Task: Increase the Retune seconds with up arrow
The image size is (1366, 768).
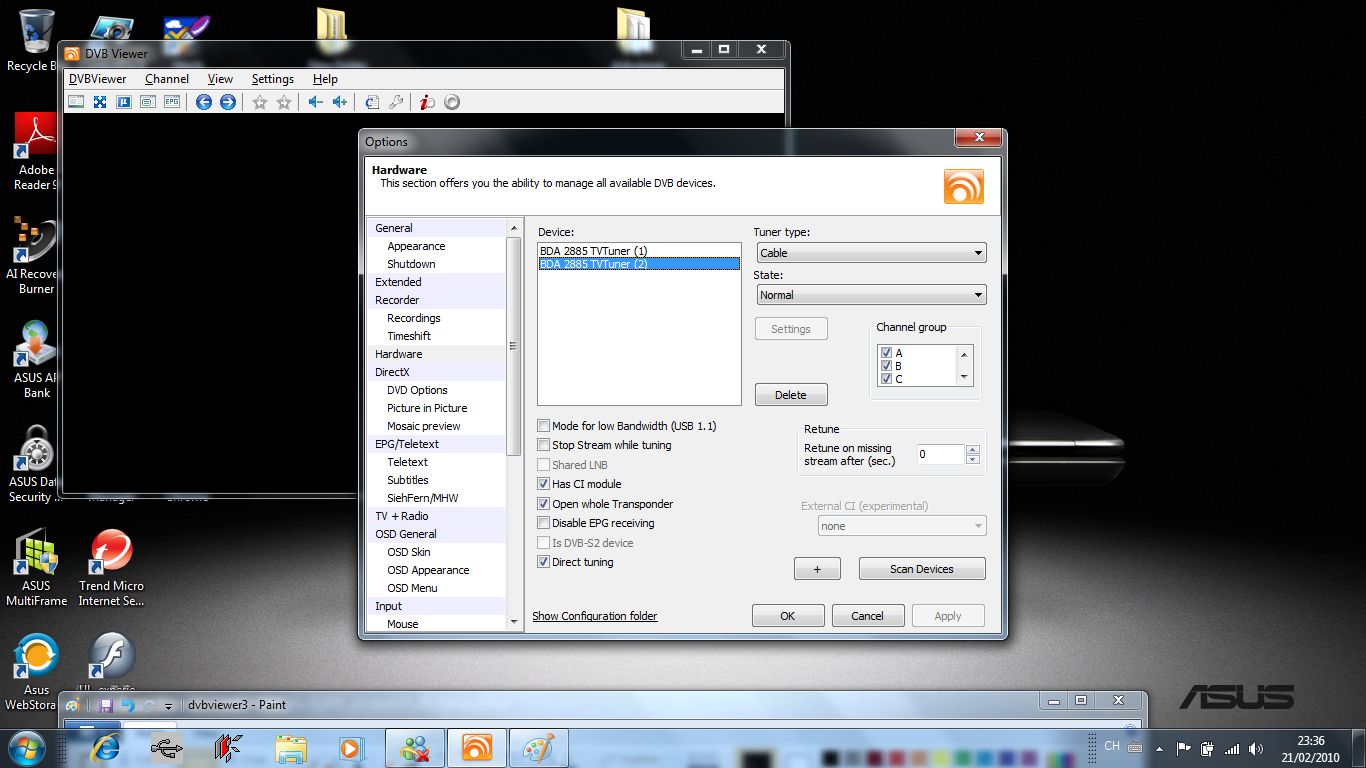Action: (973, 449)
